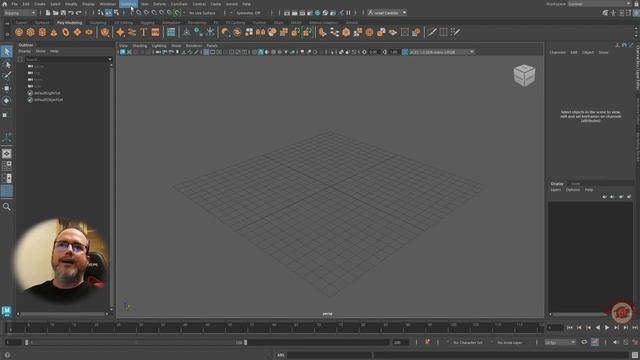Toggle select by component type mode

116,13
